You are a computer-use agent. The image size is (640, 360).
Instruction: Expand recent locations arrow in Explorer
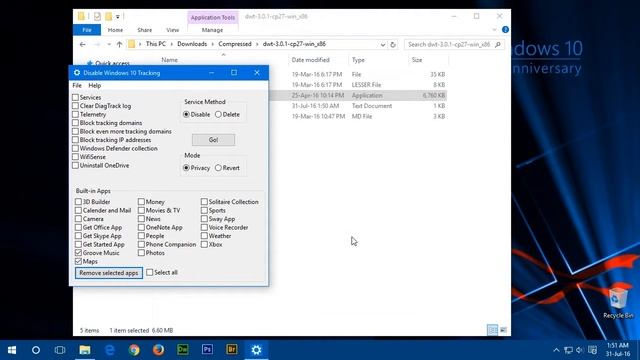click(109, 44)
